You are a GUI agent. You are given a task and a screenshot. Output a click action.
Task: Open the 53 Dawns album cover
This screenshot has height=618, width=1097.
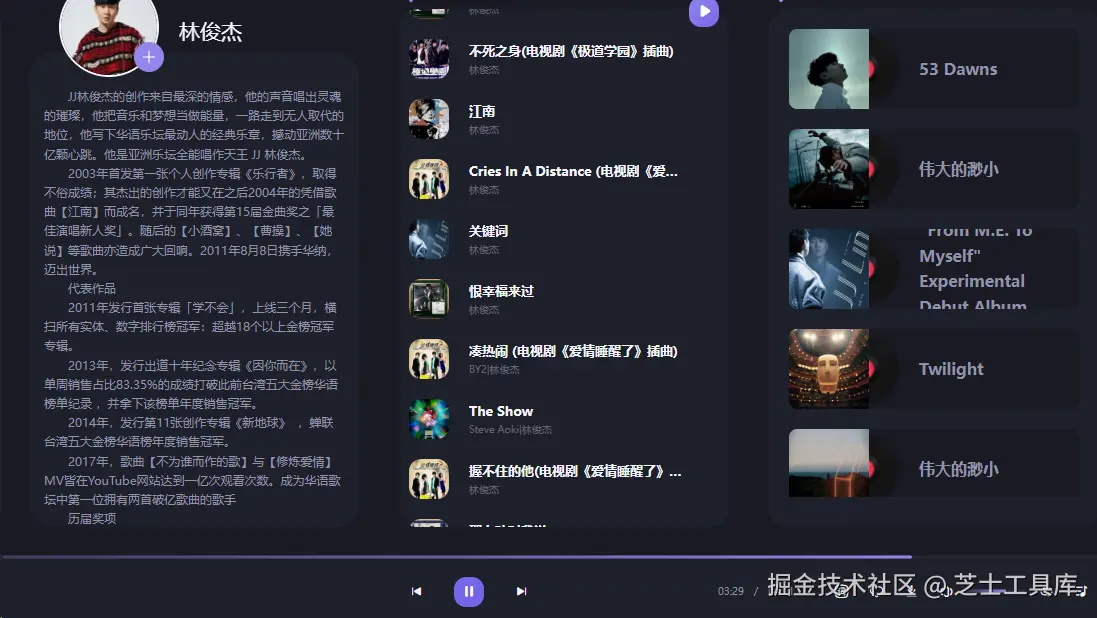coord(828,68)
